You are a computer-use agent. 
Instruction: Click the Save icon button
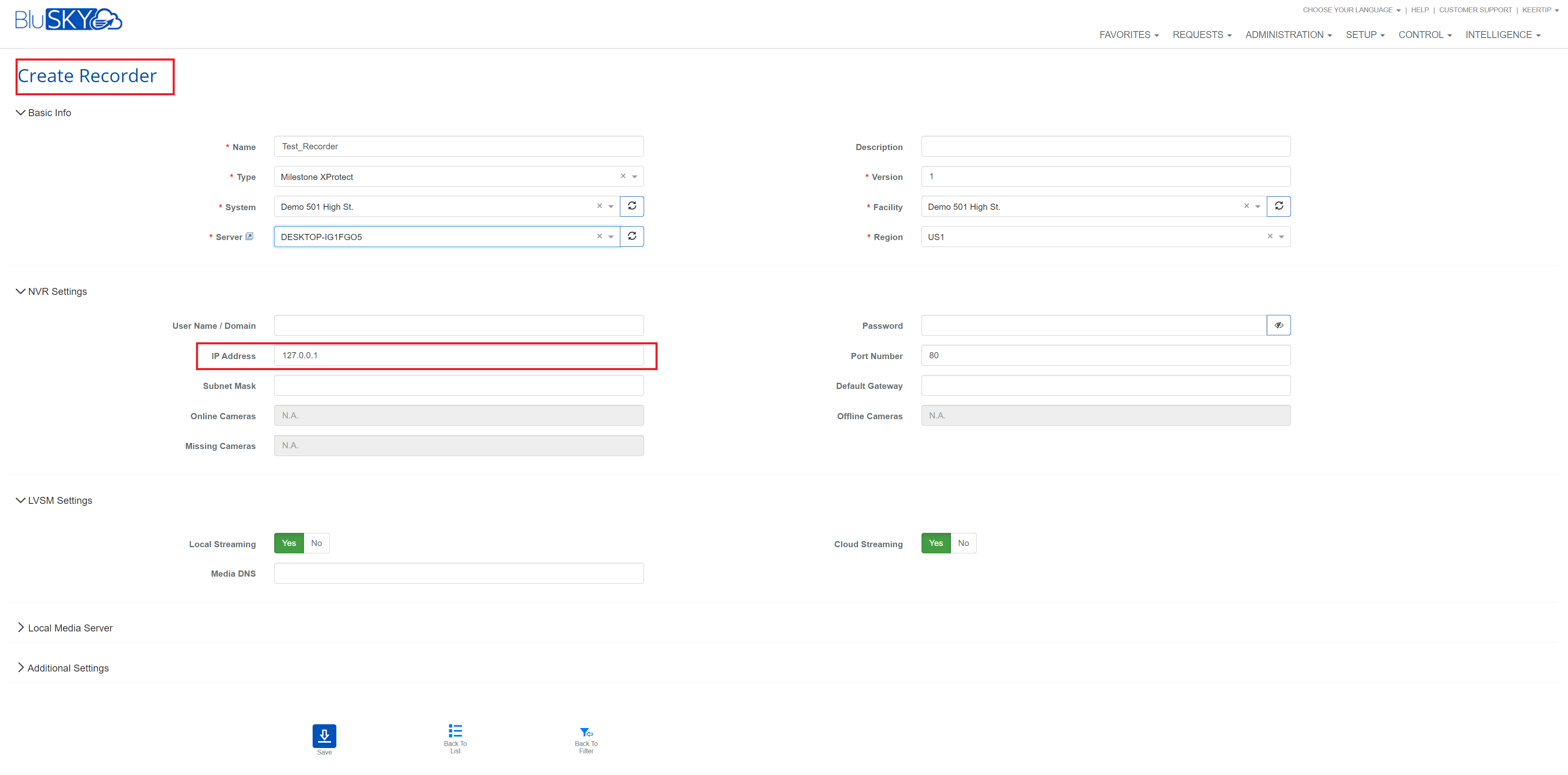point(324,735)
